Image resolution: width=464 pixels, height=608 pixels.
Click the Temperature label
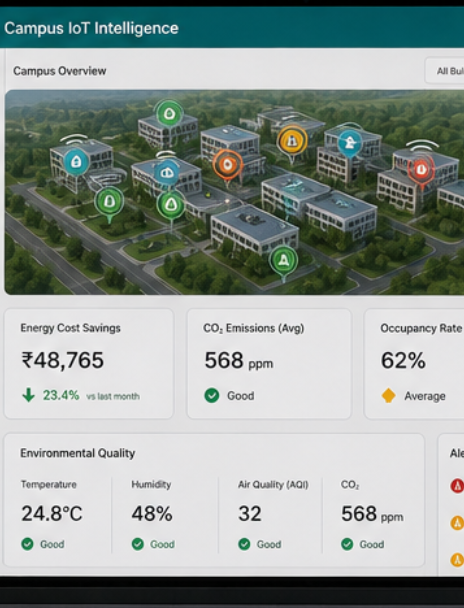coord(48,484)
